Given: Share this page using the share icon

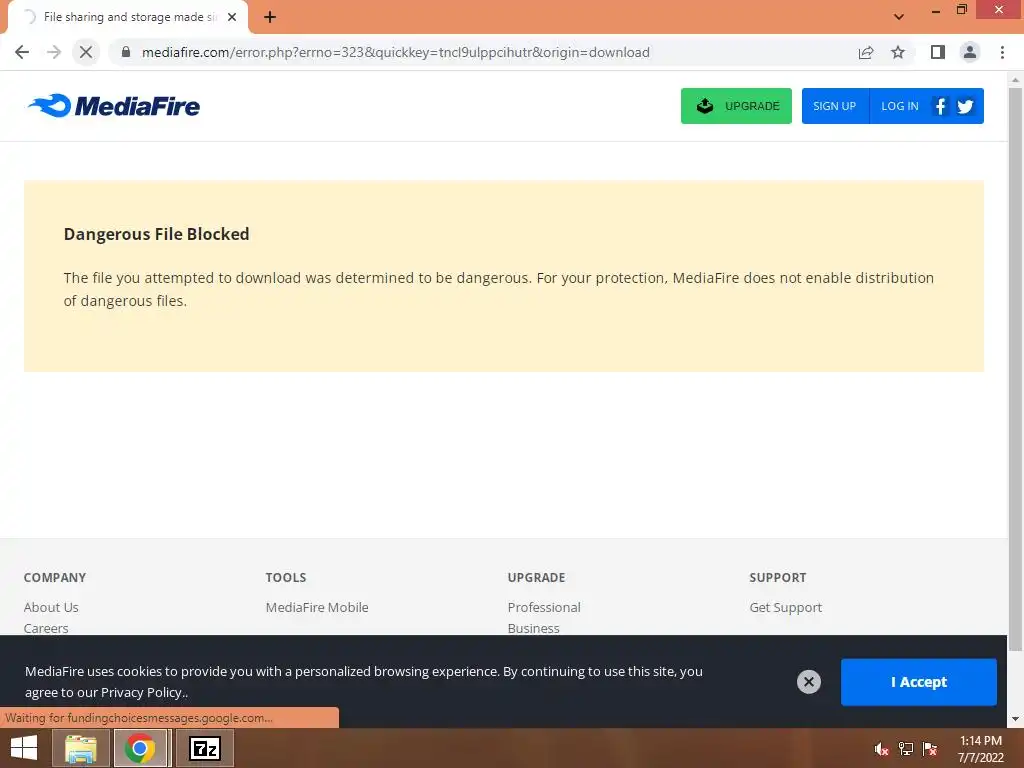Looking at the screenshot, I should (866, 52).
